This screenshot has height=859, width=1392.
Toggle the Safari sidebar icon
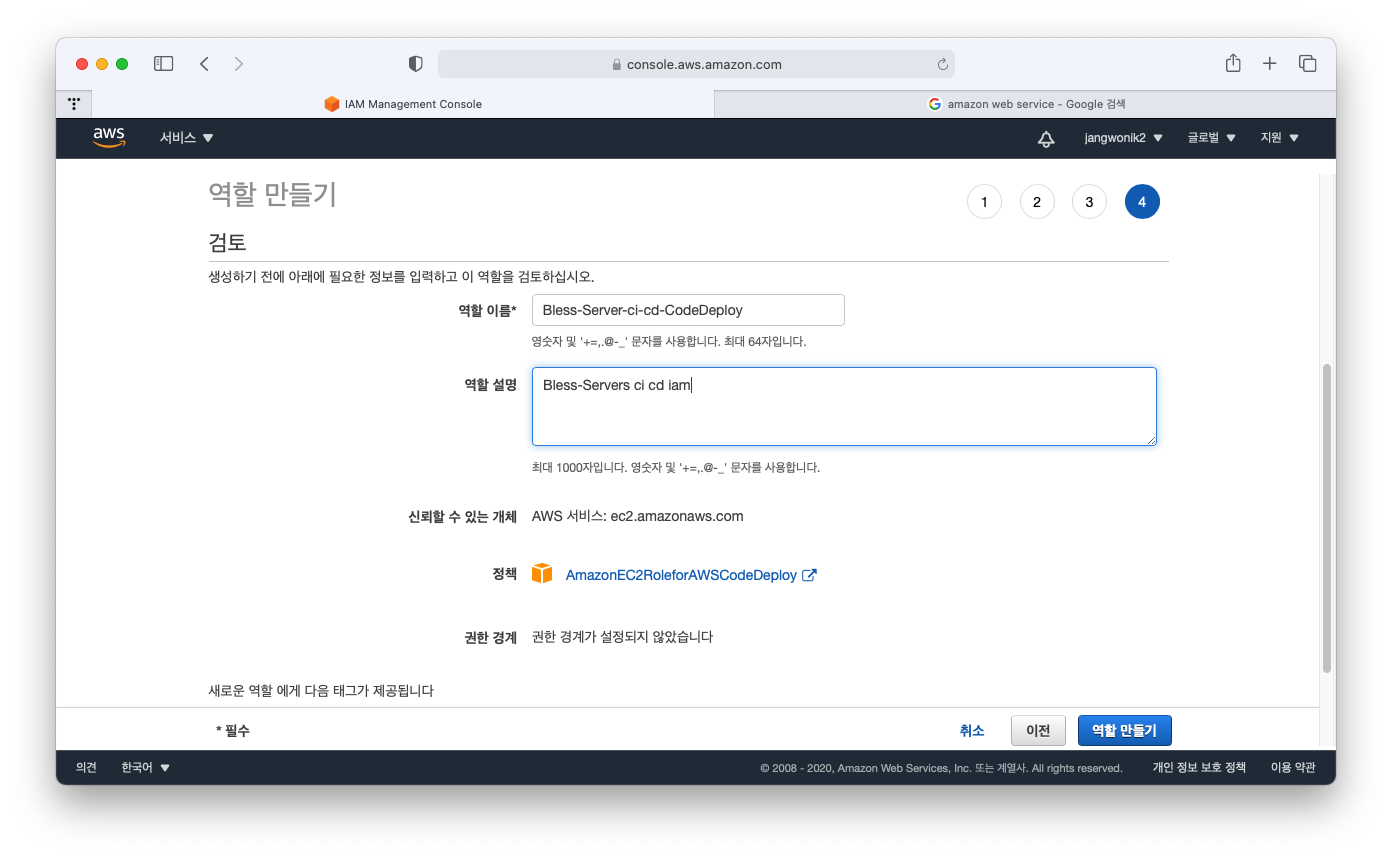pyautogui.click(x=163, y=64)
